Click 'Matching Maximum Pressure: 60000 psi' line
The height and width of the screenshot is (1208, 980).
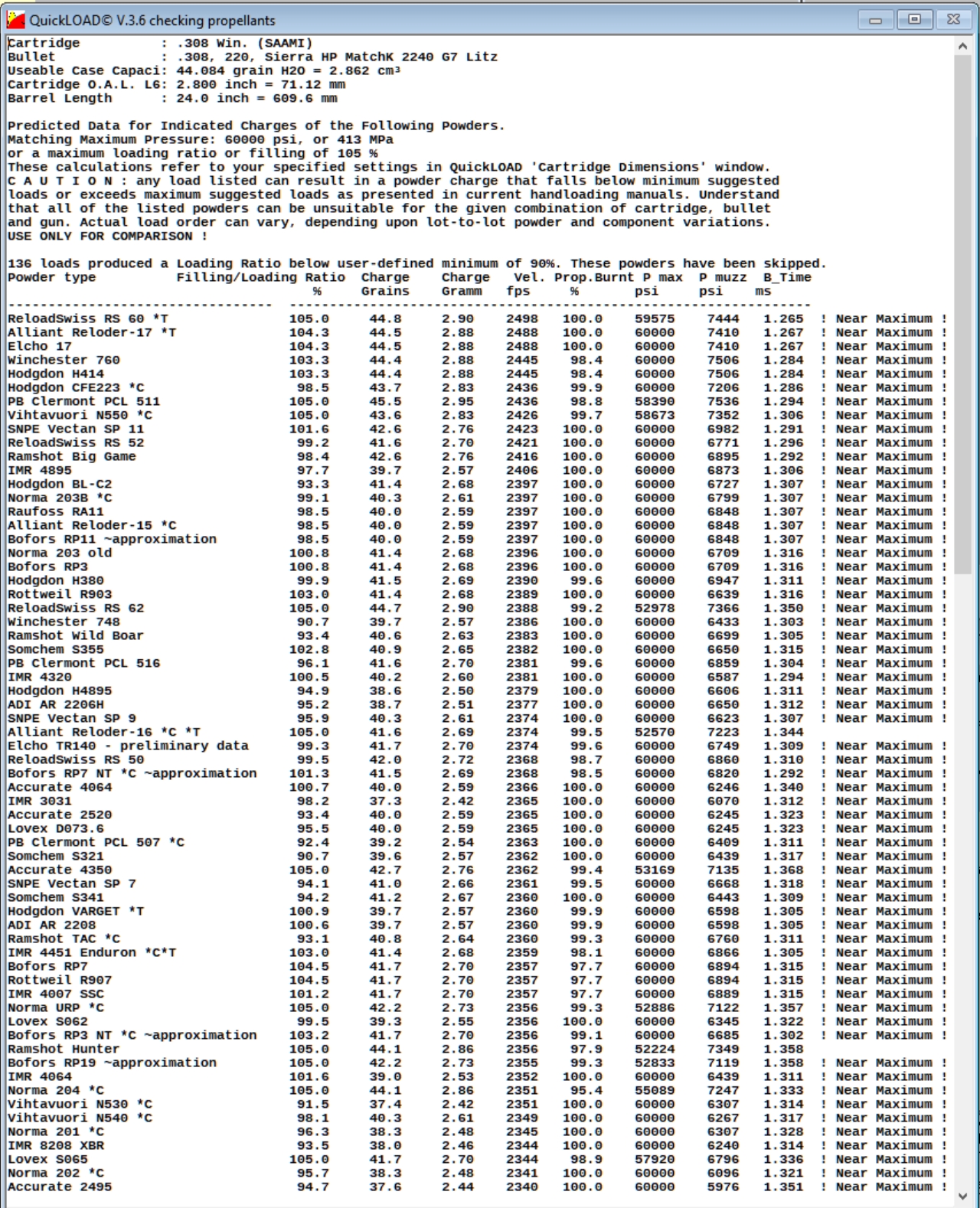(200, 140)
